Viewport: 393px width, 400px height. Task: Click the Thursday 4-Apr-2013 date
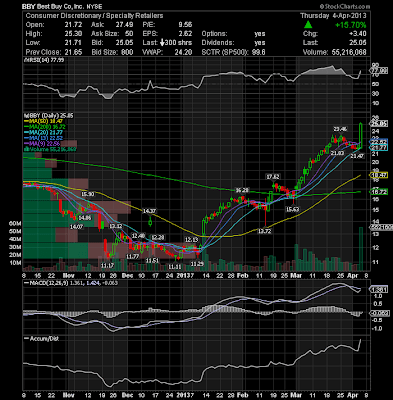click(x=333, y=16)
